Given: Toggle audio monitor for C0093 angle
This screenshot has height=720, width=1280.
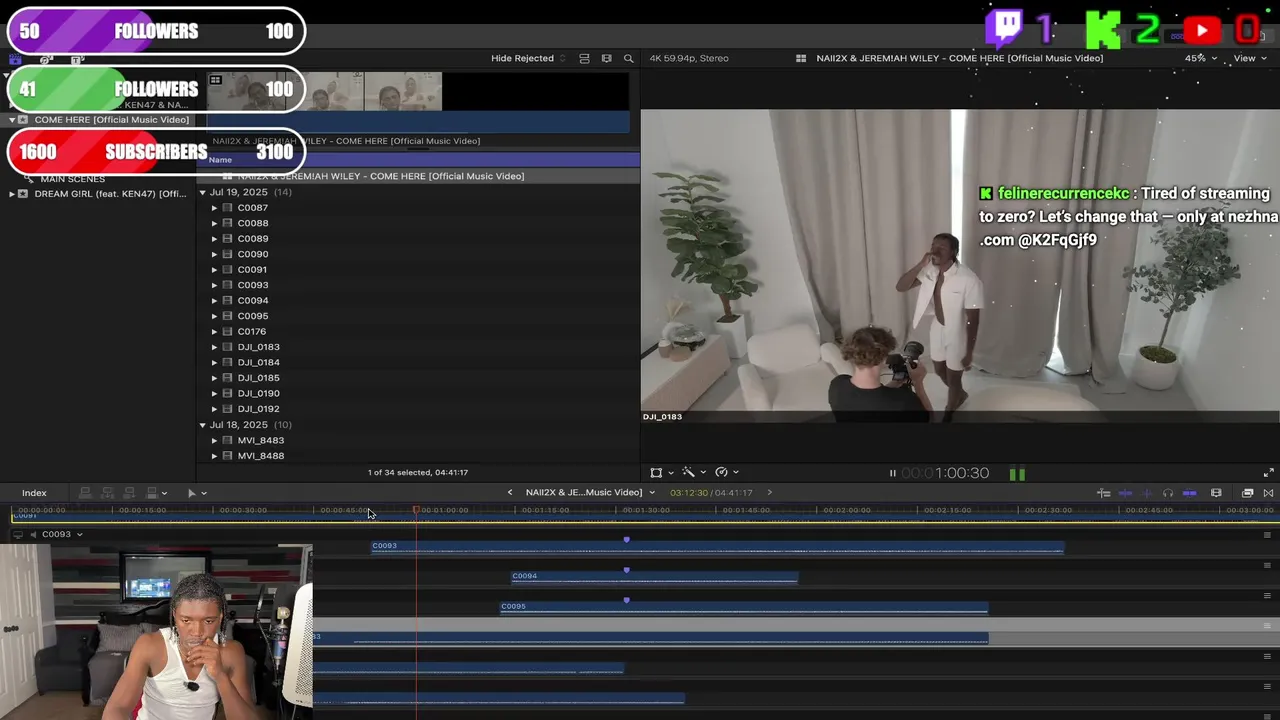Looking at the screenshot, I should [33, 534].
